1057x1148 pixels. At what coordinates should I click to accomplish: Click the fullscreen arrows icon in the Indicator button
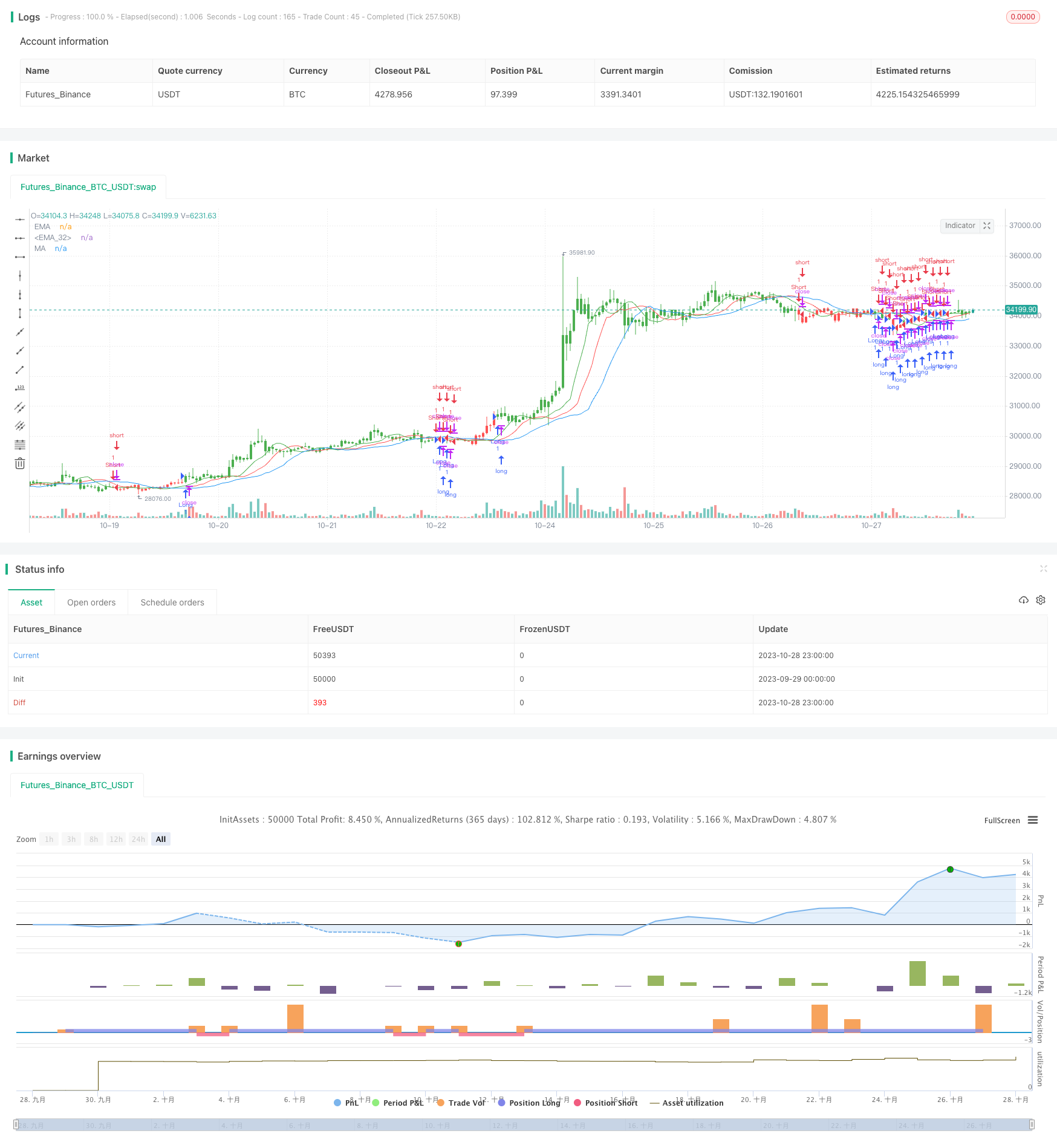(x=987, y=226)
